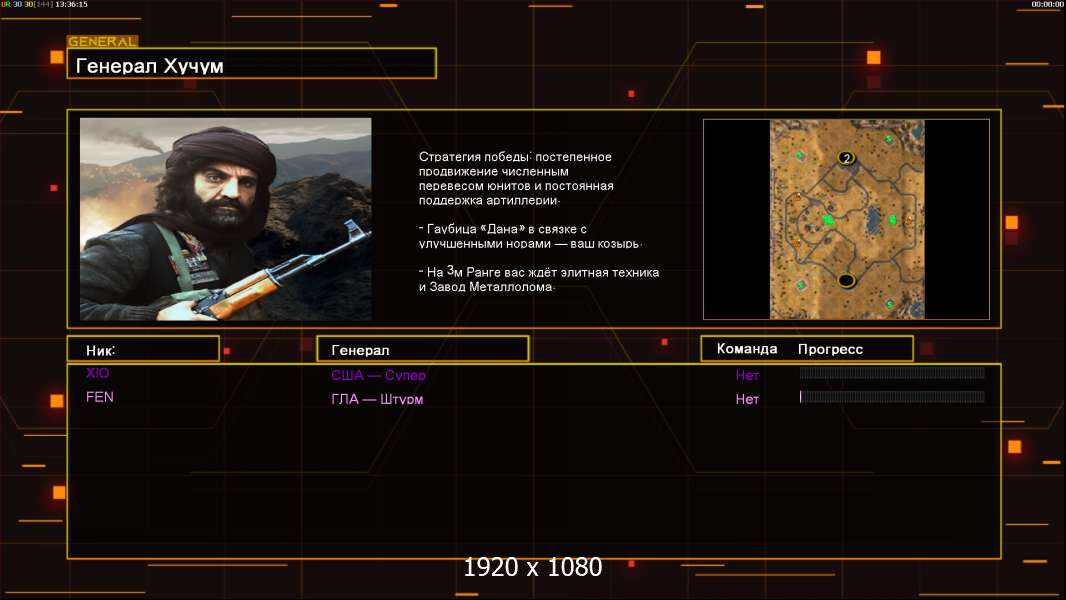Select the GENERAL label tab

102,42
